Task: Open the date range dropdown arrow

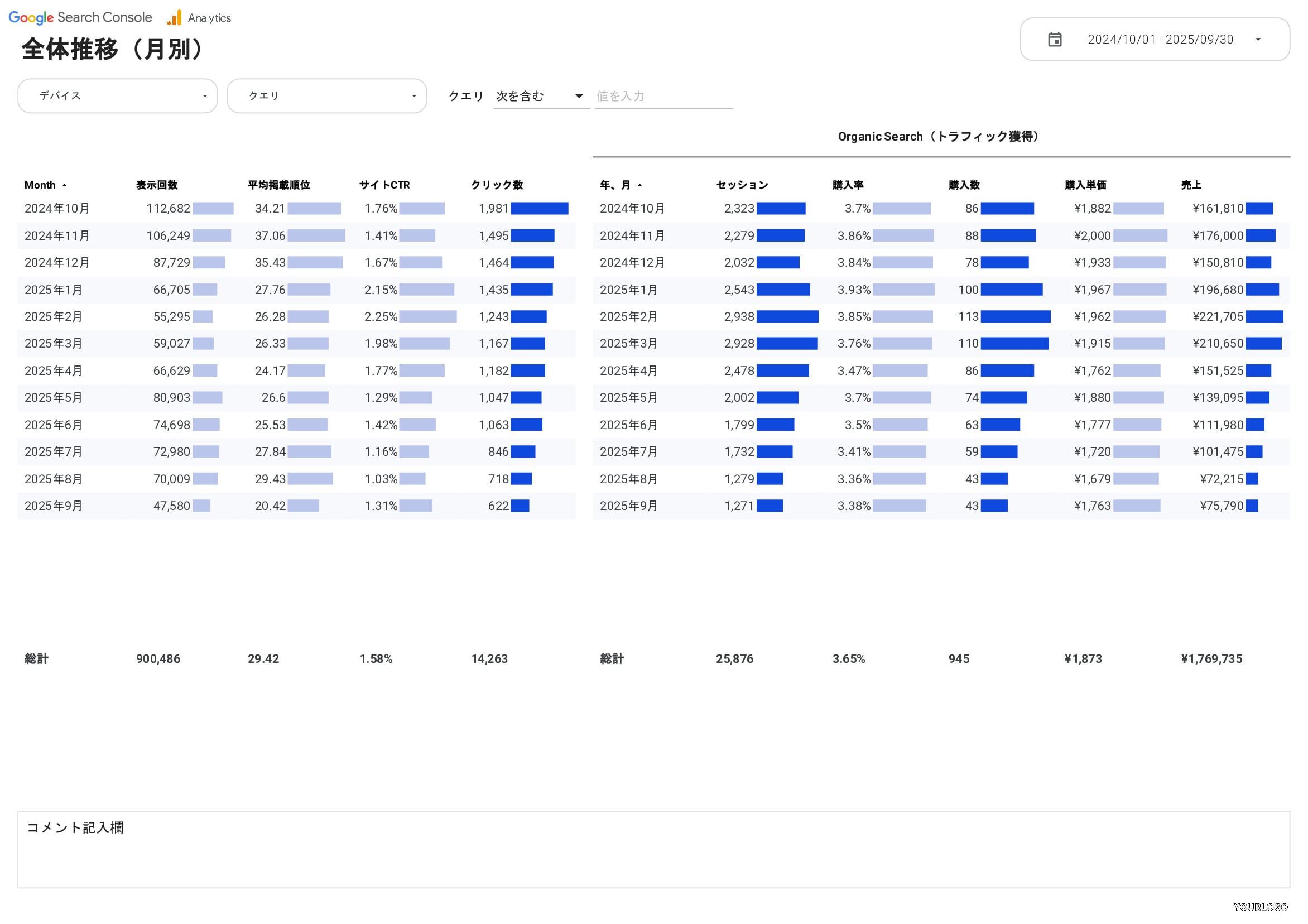Action: tap(1258, 39)
